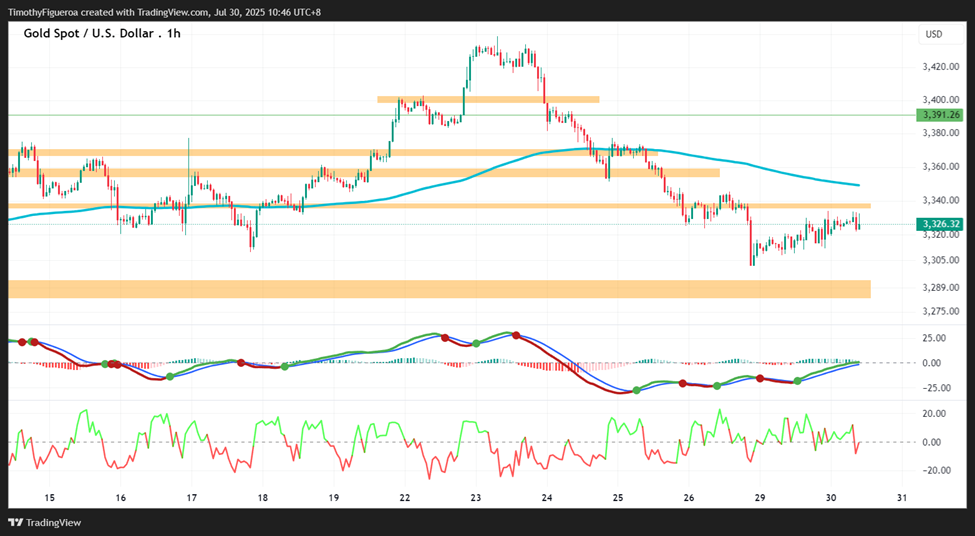
Task: Click the cyan moving average line end
Action: [x=859, y=185]
